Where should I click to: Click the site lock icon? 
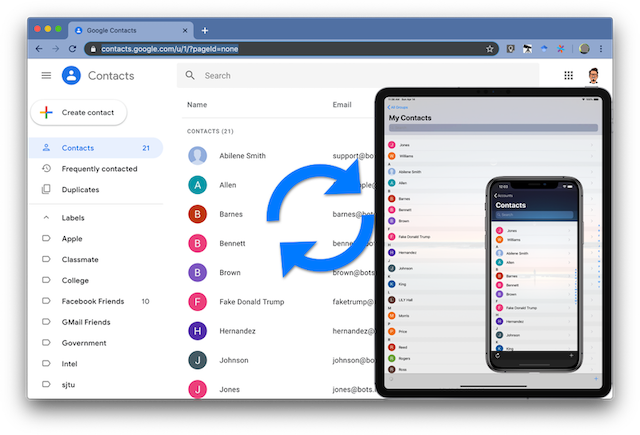click(93, 49)
